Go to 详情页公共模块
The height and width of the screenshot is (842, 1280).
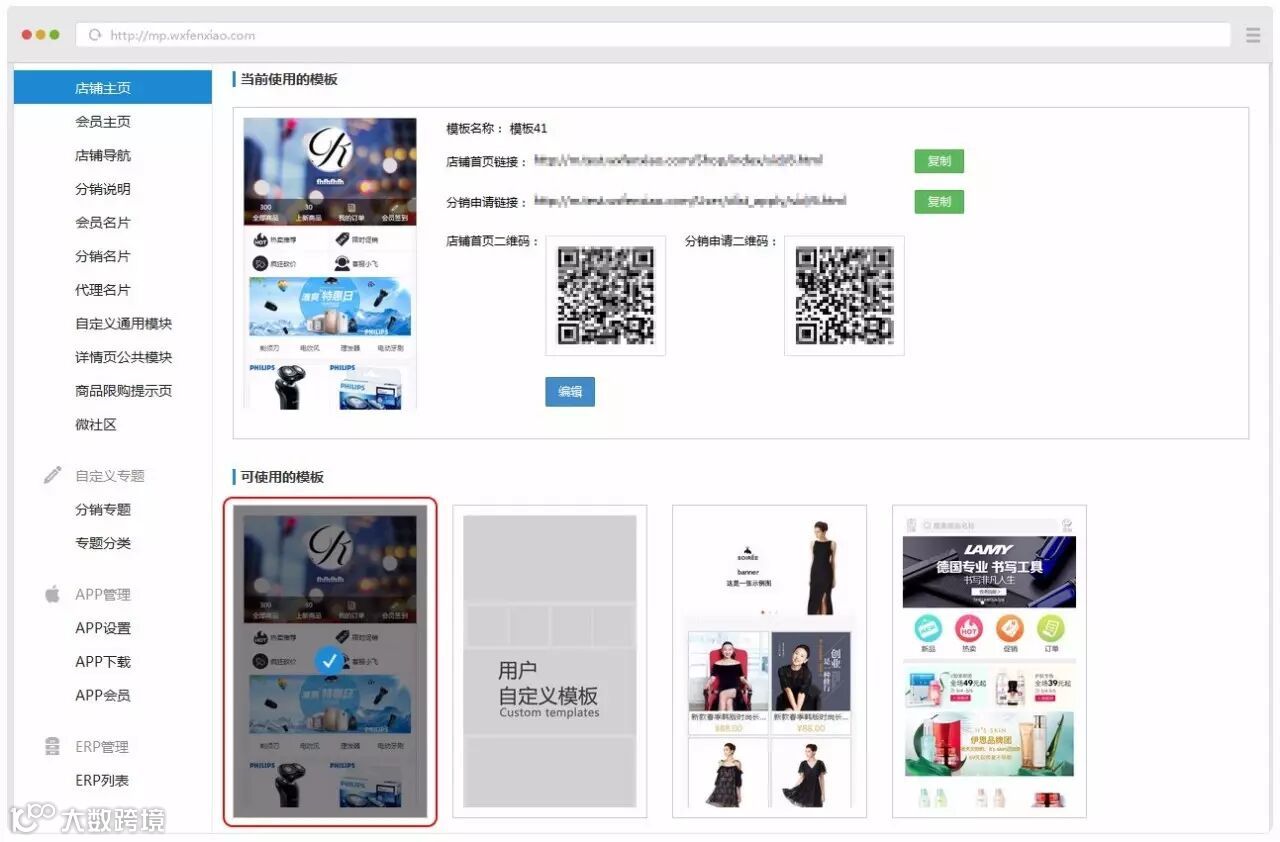point(124,357)
